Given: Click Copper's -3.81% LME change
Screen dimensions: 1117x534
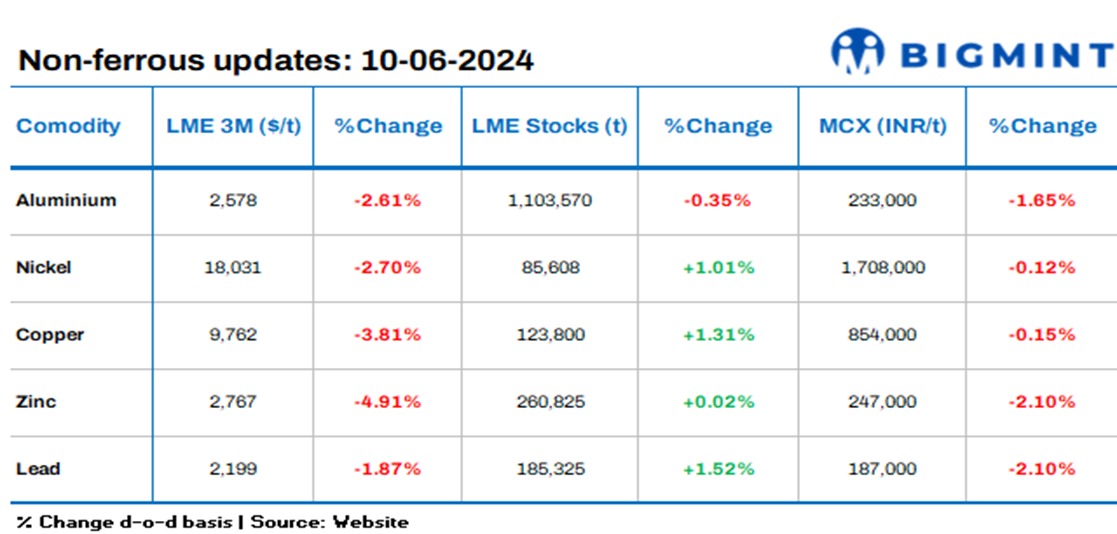Looking at the screenshot, I should pos(387,335).
